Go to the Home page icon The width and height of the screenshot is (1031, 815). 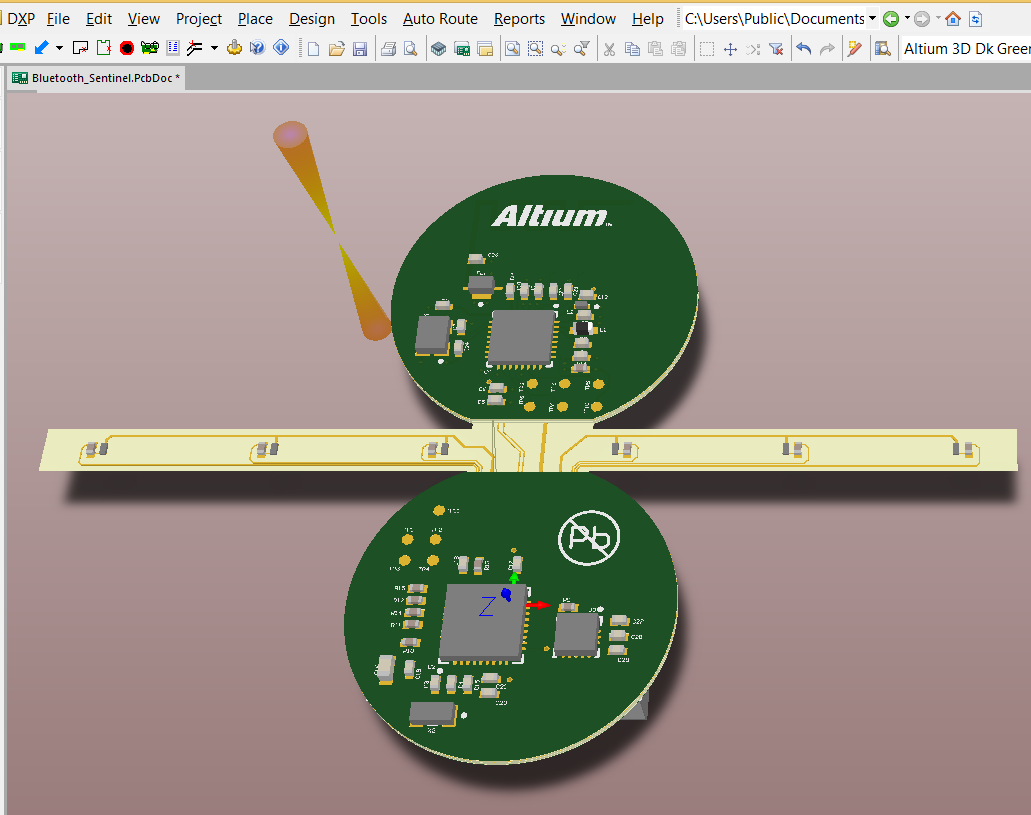[x=953, y=19]
